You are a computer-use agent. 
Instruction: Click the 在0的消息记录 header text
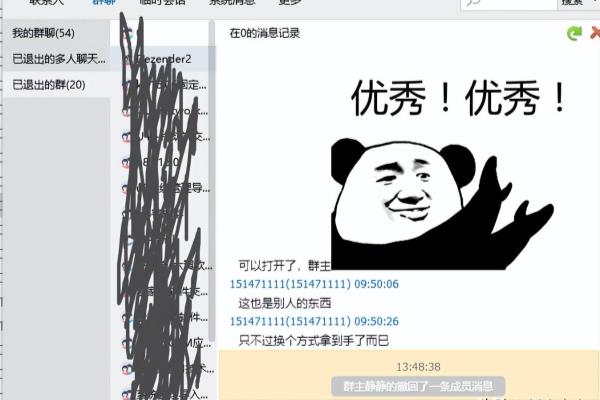pos(264,33)
